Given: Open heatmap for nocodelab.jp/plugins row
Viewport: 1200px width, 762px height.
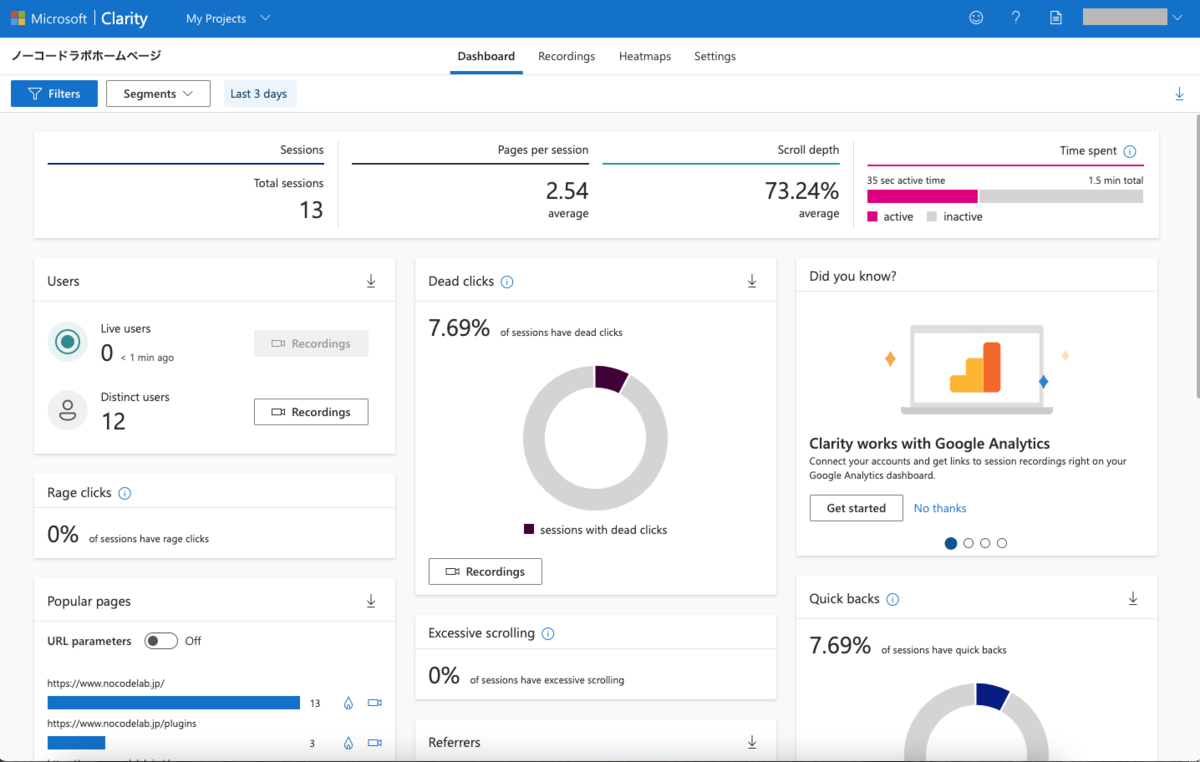Looking at the screenshot, I should point(348,743).
